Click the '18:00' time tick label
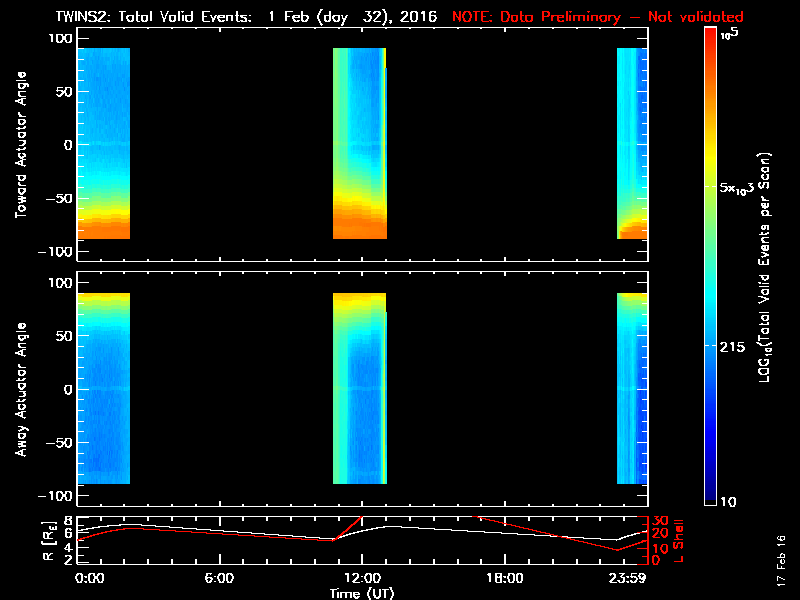This screenshot has width=800, height=600. tap(505, 578)
